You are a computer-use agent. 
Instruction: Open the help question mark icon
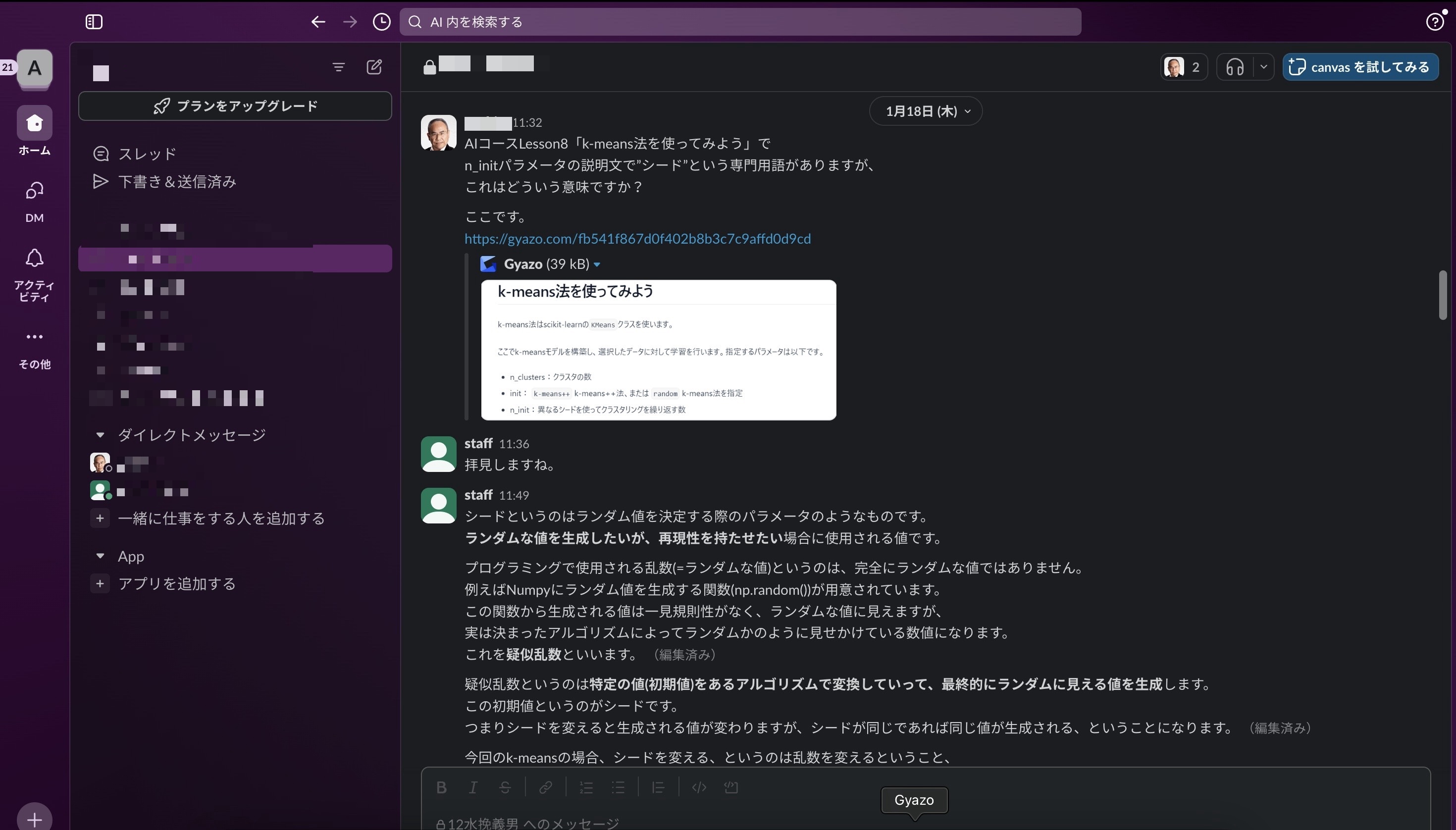pyautogui.click(x=1436, y=22)
